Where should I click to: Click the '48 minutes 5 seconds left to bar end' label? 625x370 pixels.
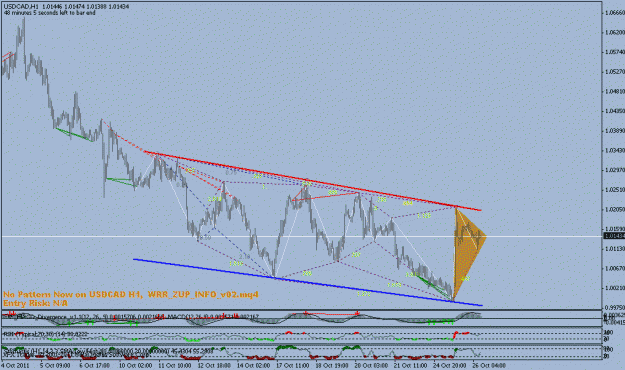[x=49, y=13]
